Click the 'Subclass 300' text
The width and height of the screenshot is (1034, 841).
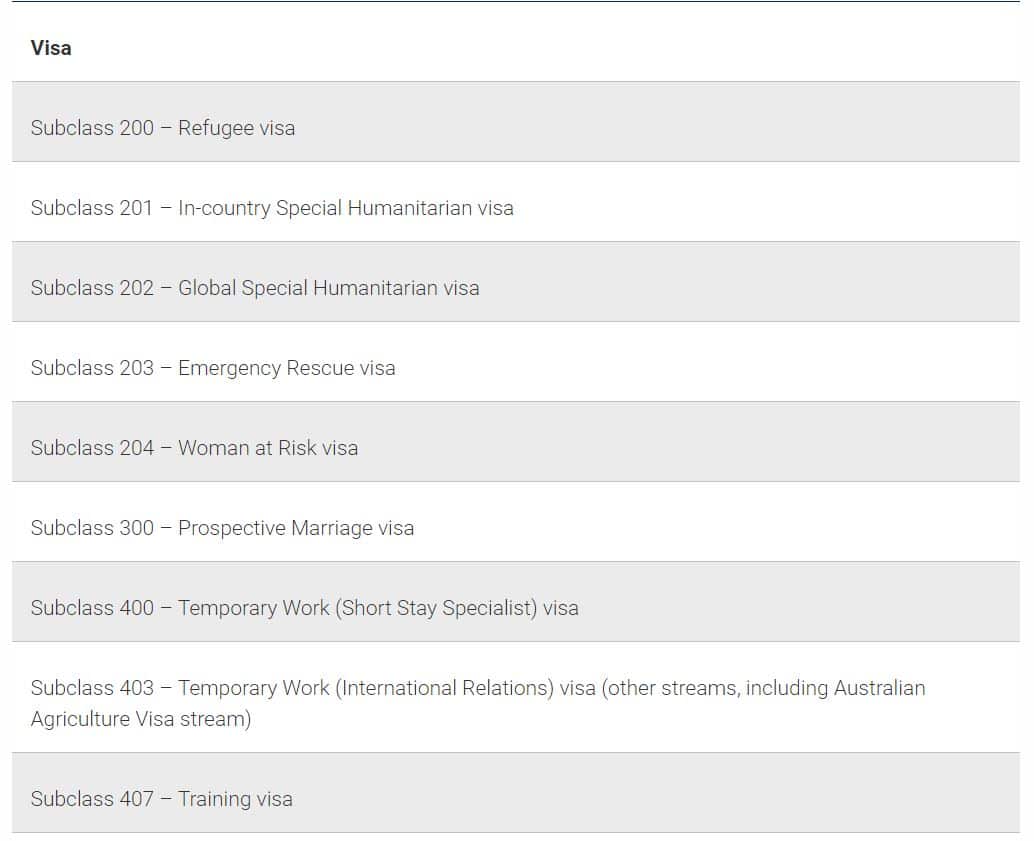point(92,528)
